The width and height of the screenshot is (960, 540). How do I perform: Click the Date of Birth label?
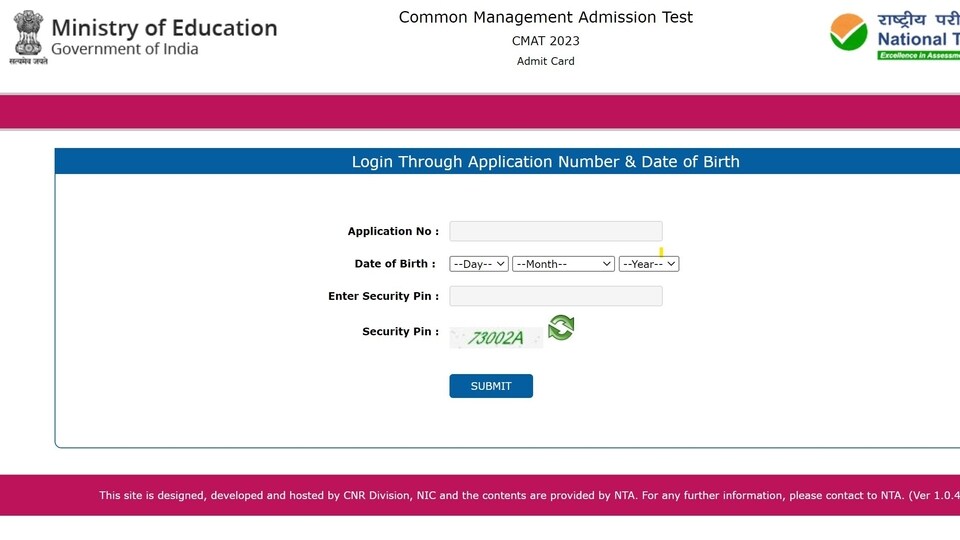coord(395,264)
